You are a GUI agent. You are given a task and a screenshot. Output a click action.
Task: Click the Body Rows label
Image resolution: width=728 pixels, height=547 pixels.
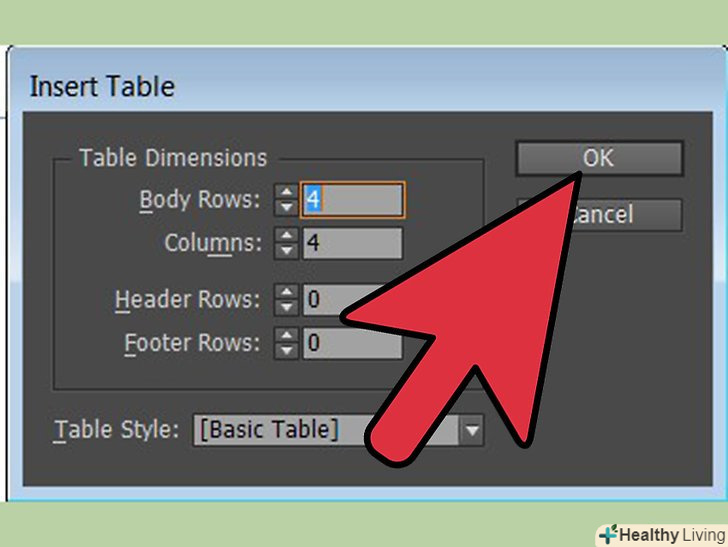tap(200, 201)
